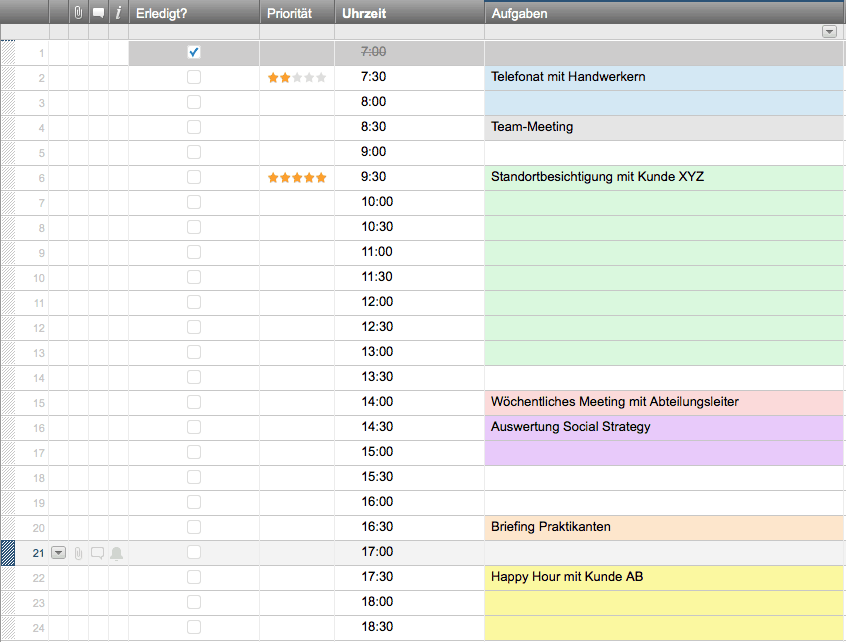Select the Priorität column header
The width and height of the screenshot is (846, 642).
(x=297, y=13)
